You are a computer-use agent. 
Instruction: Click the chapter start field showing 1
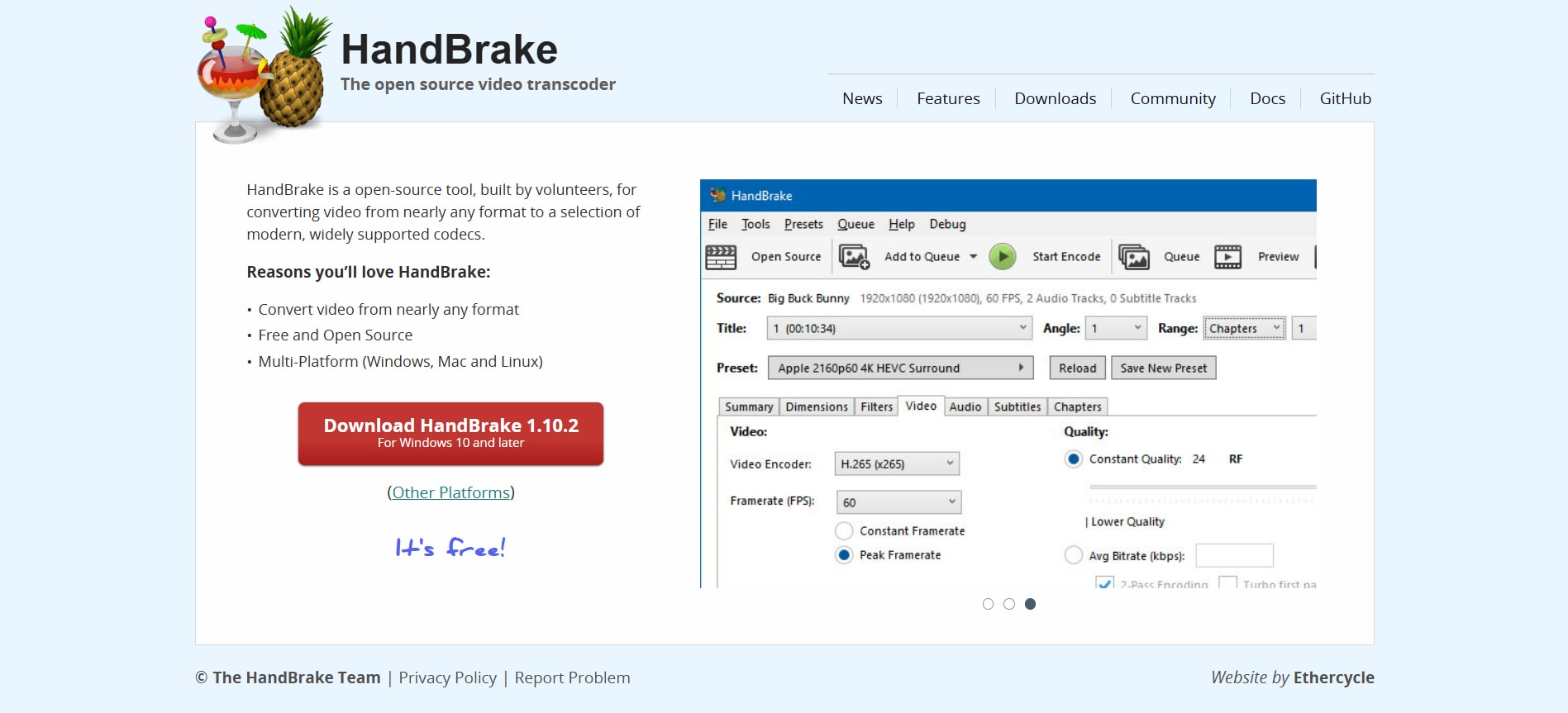[x=1303, y=328]
